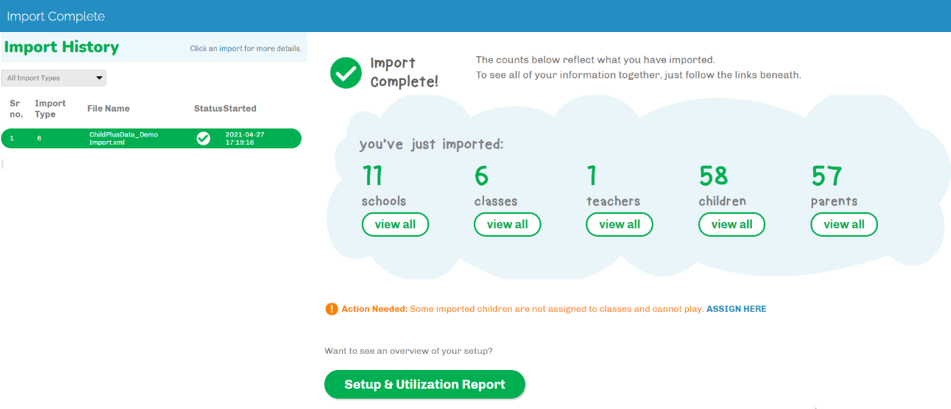Click the File Name column header
Image resolution: width=951 pixels, height=409 pixels.
tap(108, 108)
